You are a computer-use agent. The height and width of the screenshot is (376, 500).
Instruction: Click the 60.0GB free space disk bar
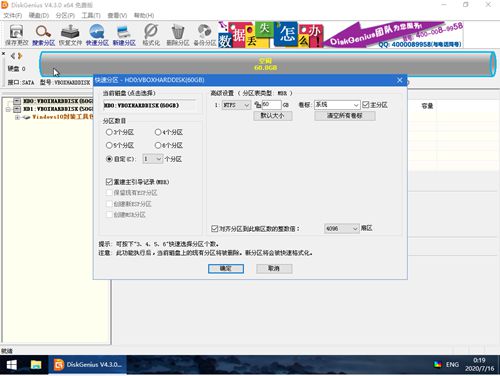(268, 64)
